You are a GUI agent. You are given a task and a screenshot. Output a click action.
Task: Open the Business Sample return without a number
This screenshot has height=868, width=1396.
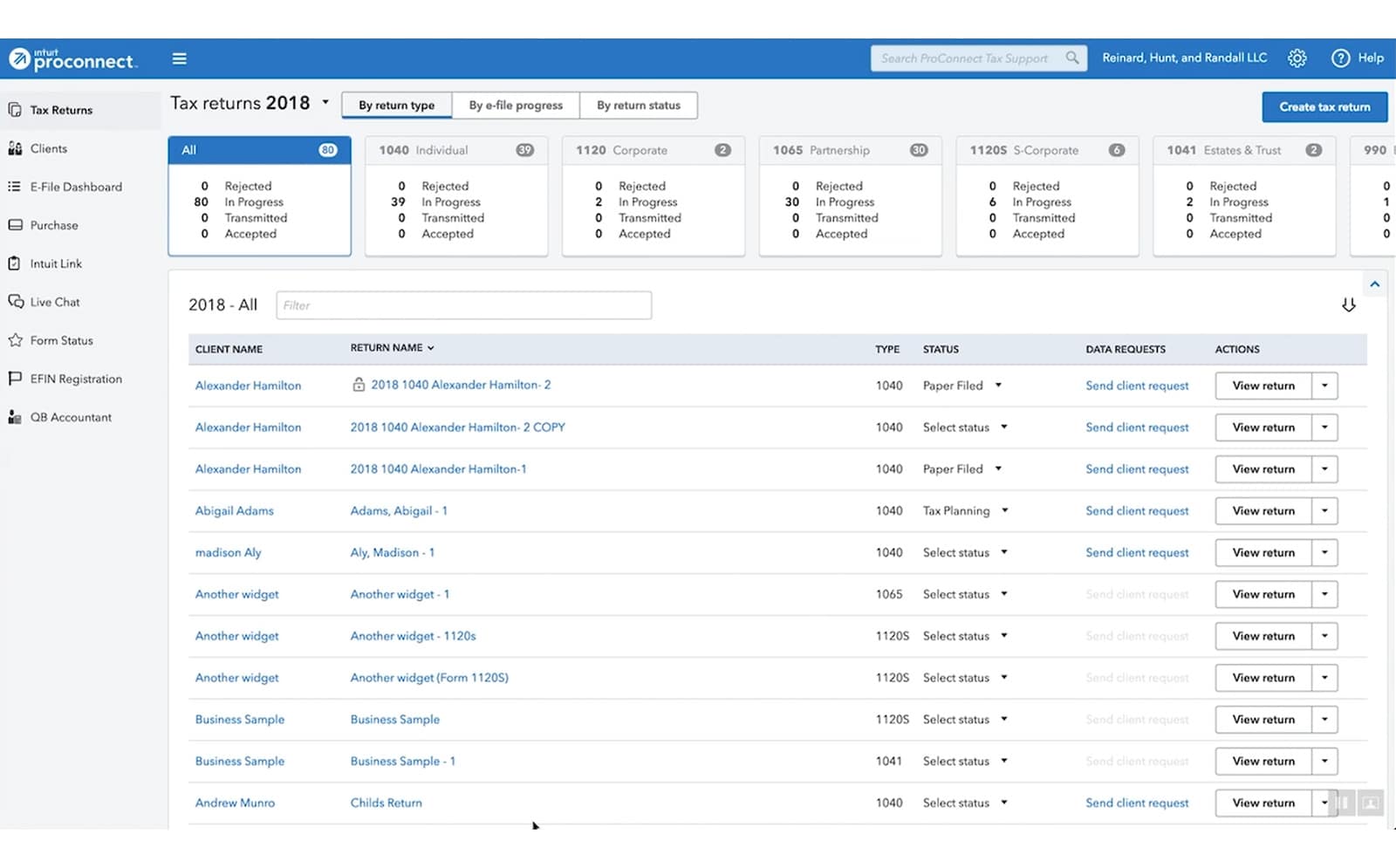[x=395, y=720]
